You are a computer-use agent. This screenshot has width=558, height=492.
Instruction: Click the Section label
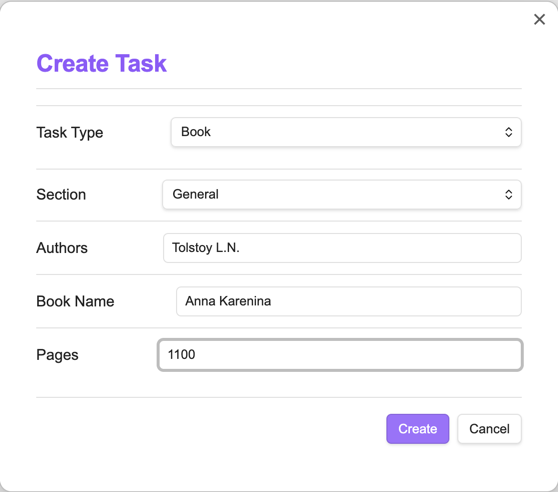pyautogui.click(x=61, y=195)
